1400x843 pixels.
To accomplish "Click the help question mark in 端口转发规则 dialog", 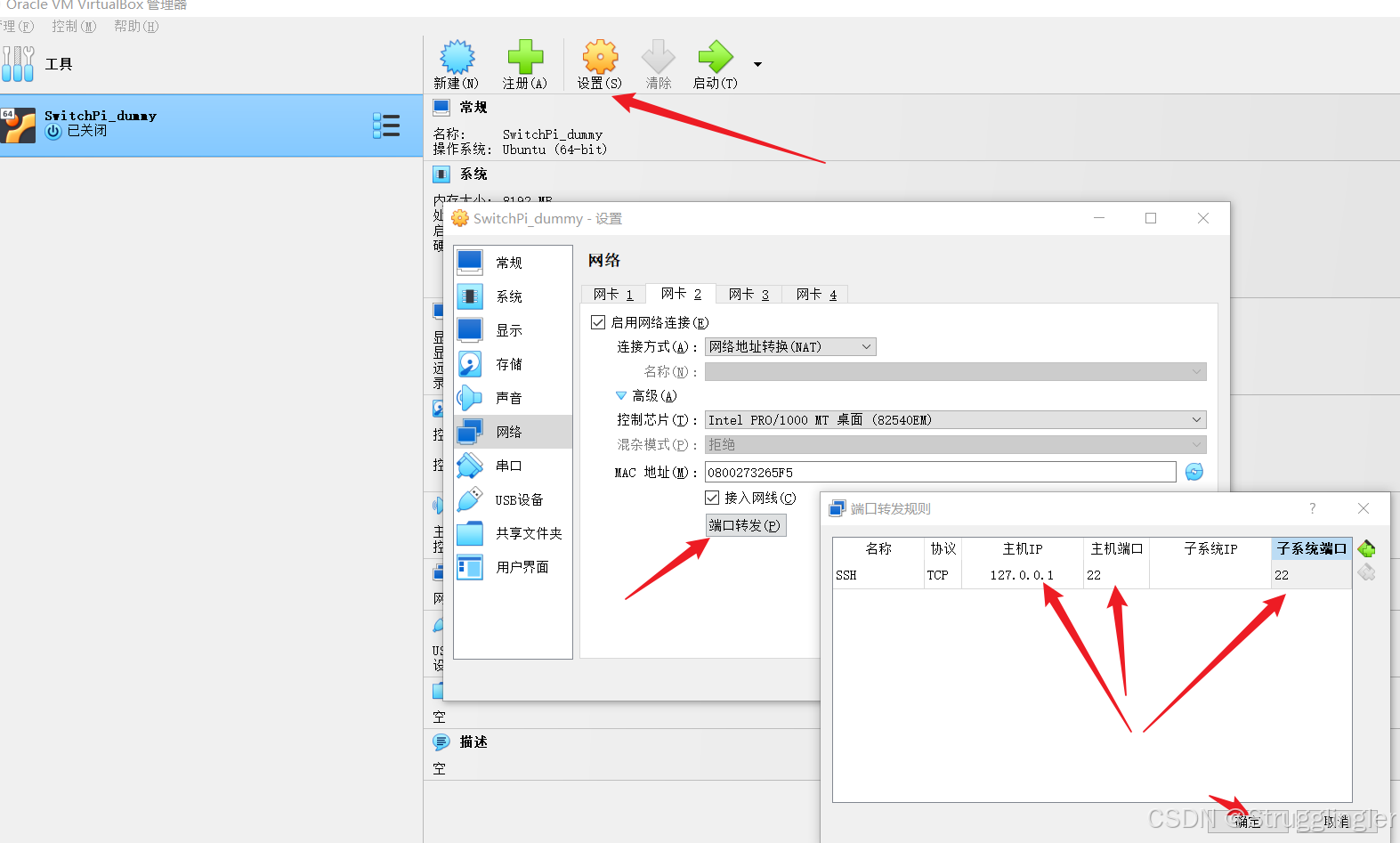I will (1312, 508).
